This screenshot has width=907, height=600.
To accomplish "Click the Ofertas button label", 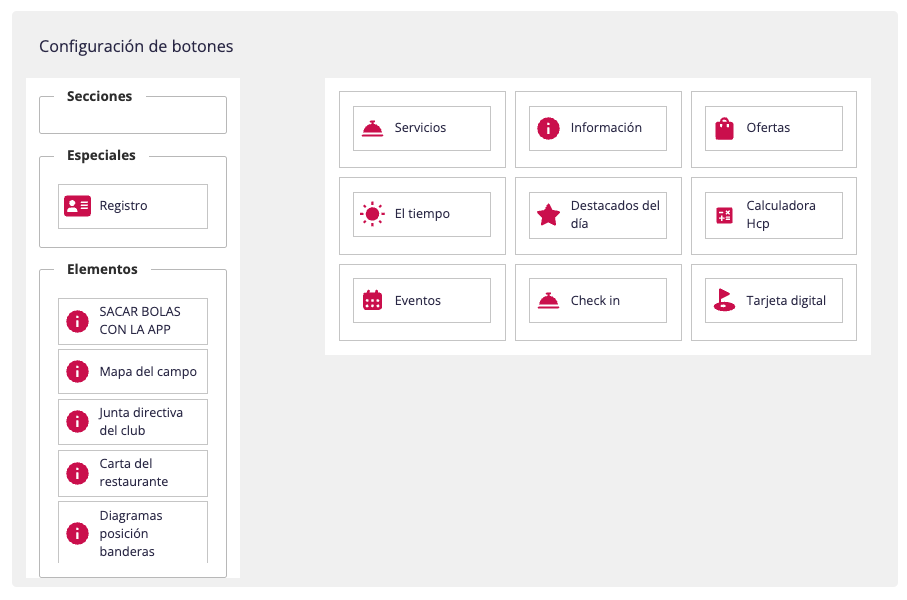I will (768, 127).
